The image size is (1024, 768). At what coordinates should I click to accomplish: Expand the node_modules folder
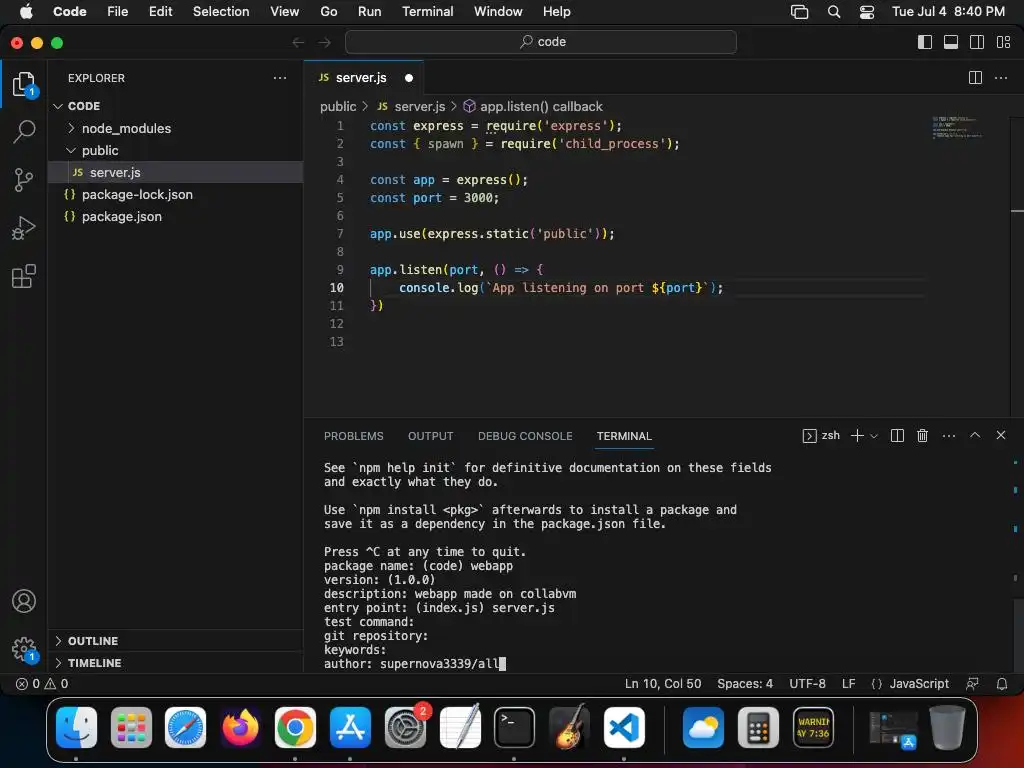pyautogui.click(x=71, y=128)
